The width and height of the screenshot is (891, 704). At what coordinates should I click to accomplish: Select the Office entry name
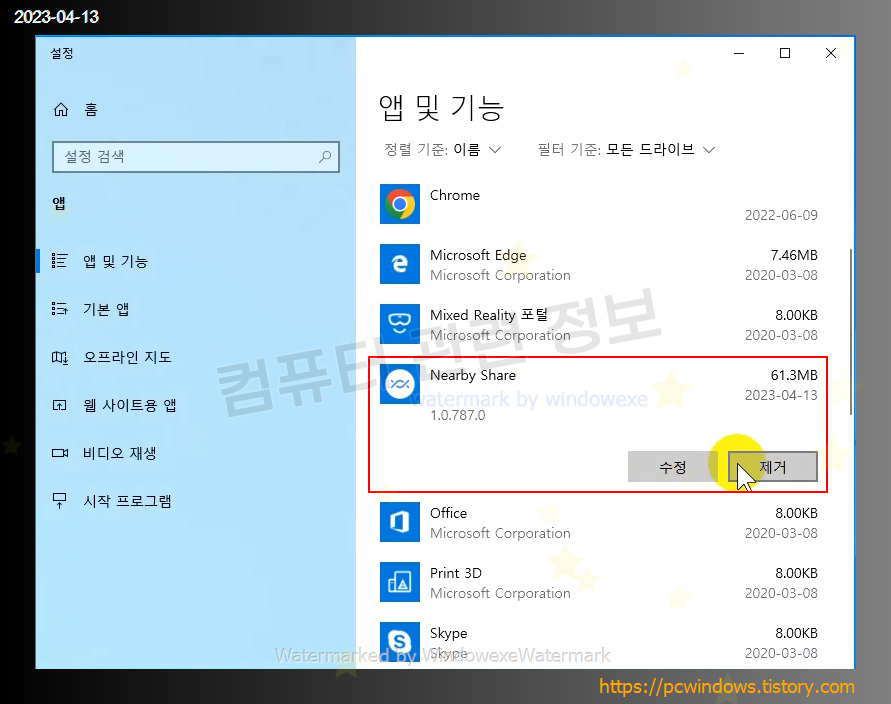pyautogui.click(x=448, y=513)
